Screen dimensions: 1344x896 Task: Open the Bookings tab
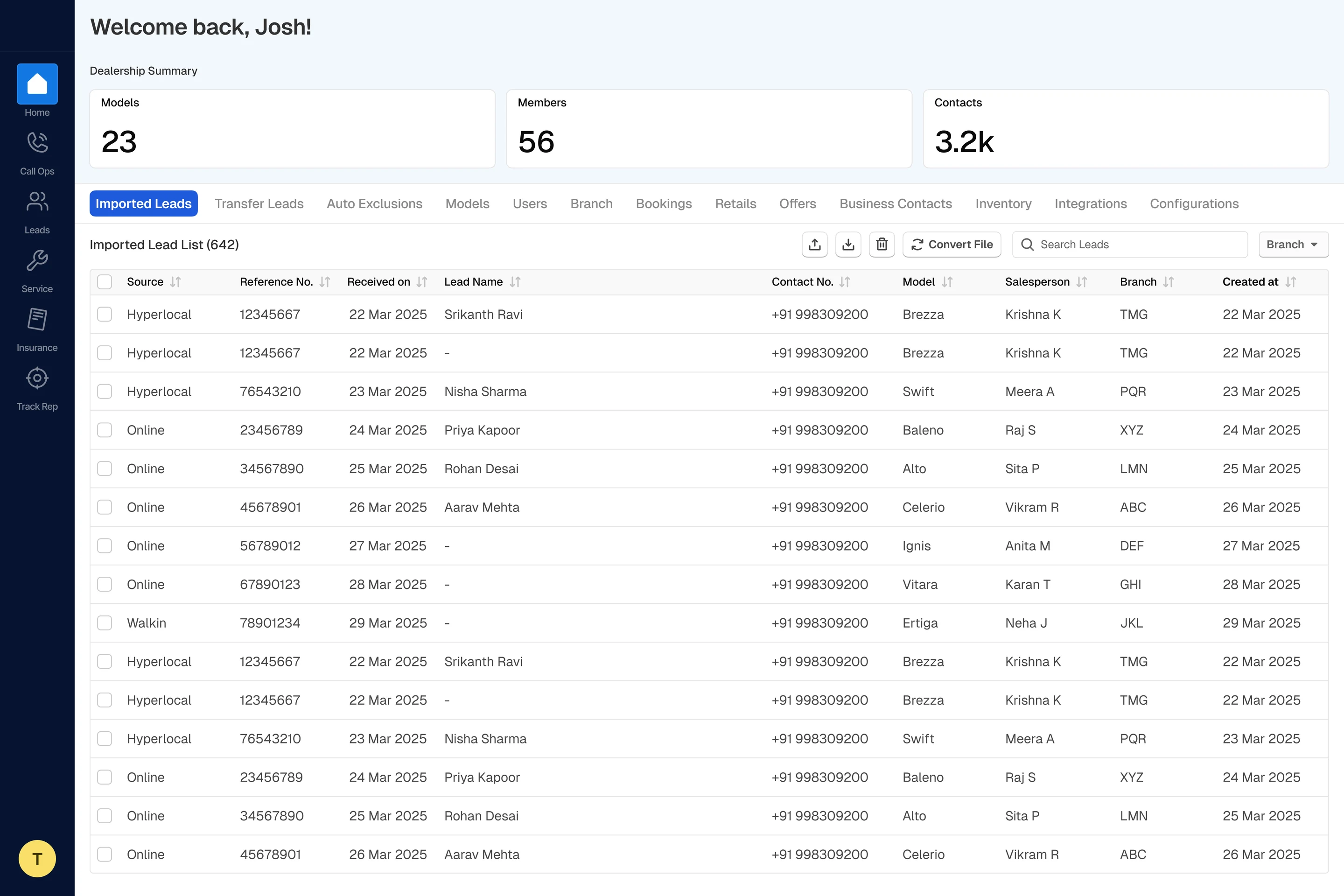664,203
